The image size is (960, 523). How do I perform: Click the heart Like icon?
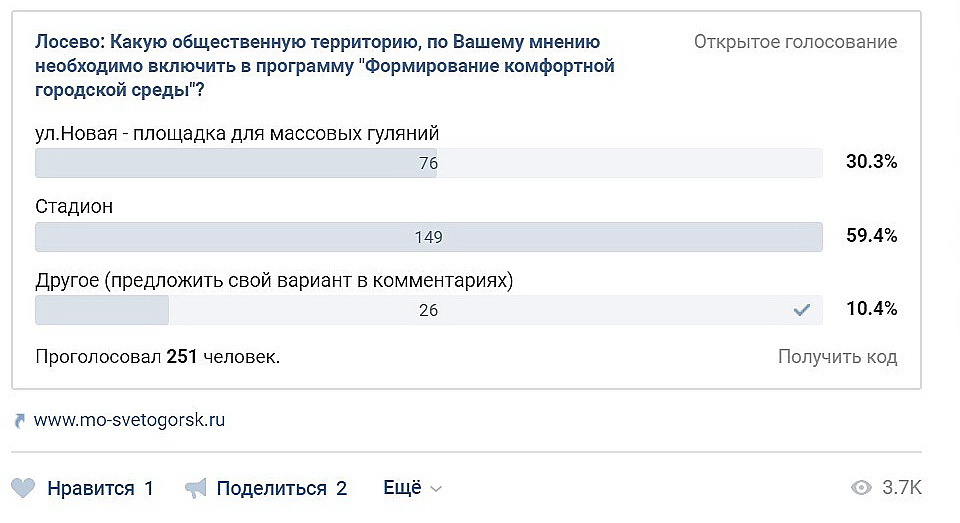pyautogui.click(x=23, y=488)
